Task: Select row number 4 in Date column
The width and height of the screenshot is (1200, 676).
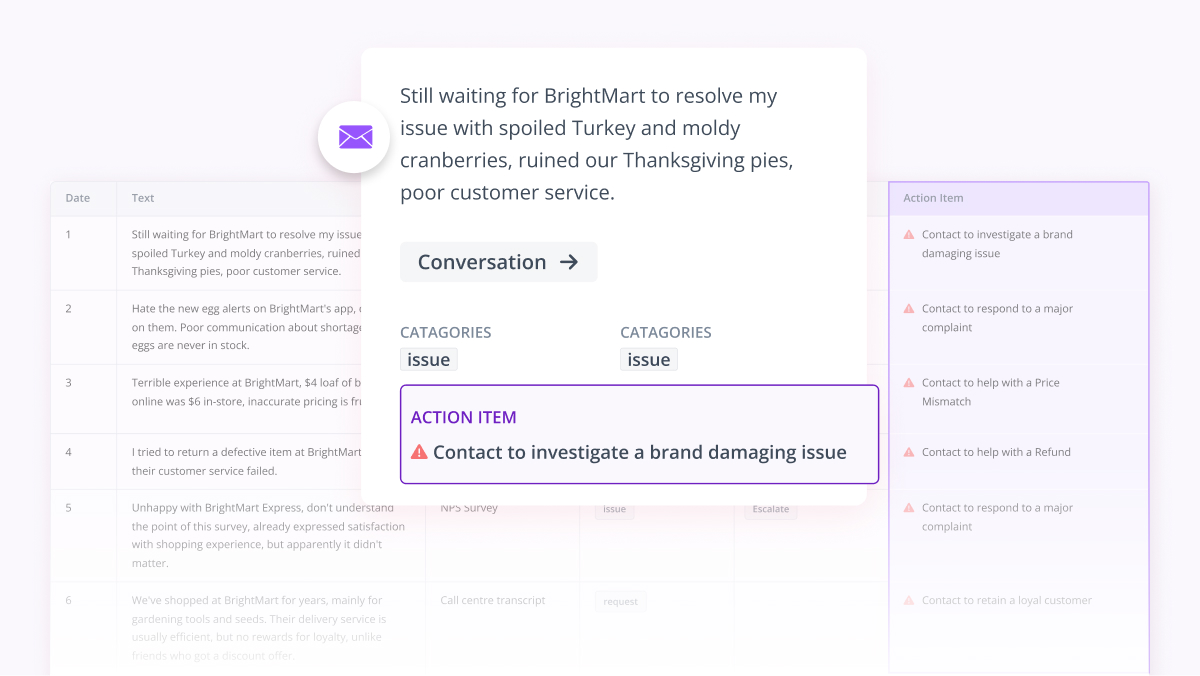Action: pyautogui.click(x=68, y=452)
